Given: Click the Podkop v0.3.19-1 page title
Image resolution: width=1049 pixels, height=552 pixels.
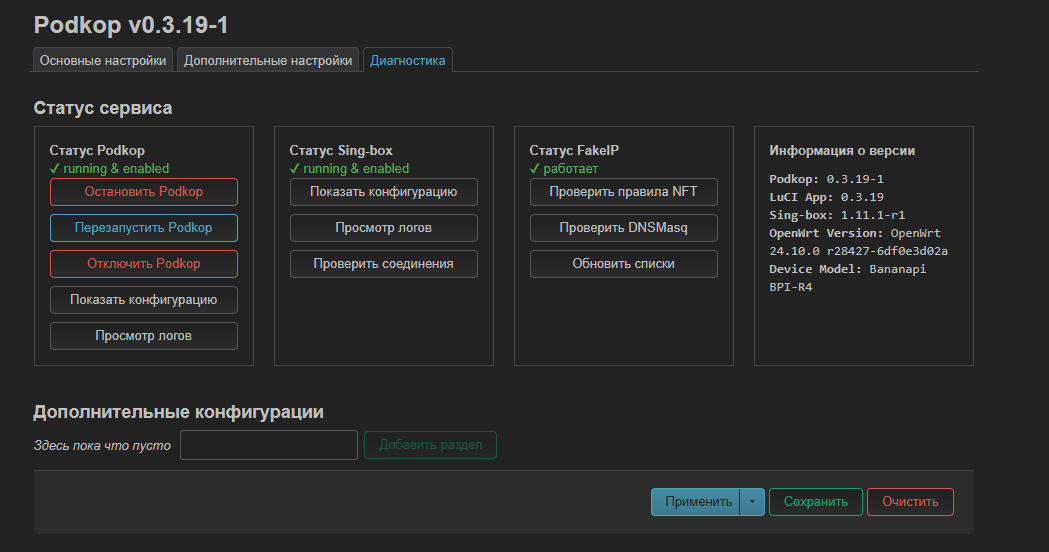Looking at the screenshot, I should click(x=131, y=25).
